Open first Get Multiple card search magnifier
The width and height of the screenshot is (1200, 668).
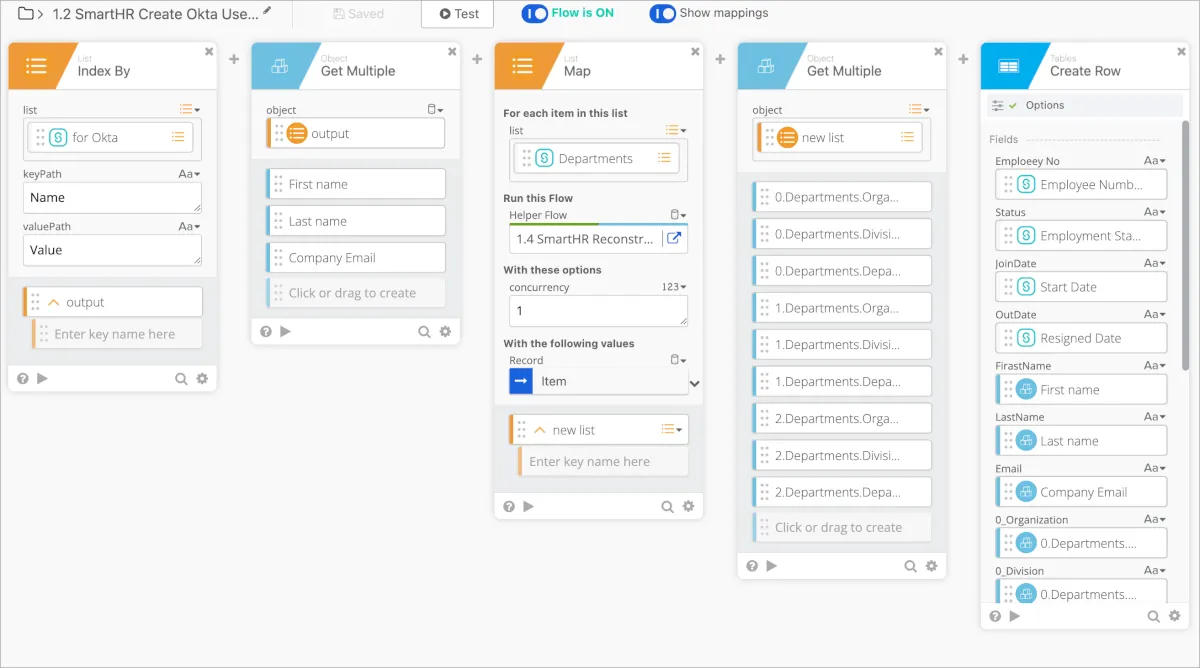(x=424, y=331)
